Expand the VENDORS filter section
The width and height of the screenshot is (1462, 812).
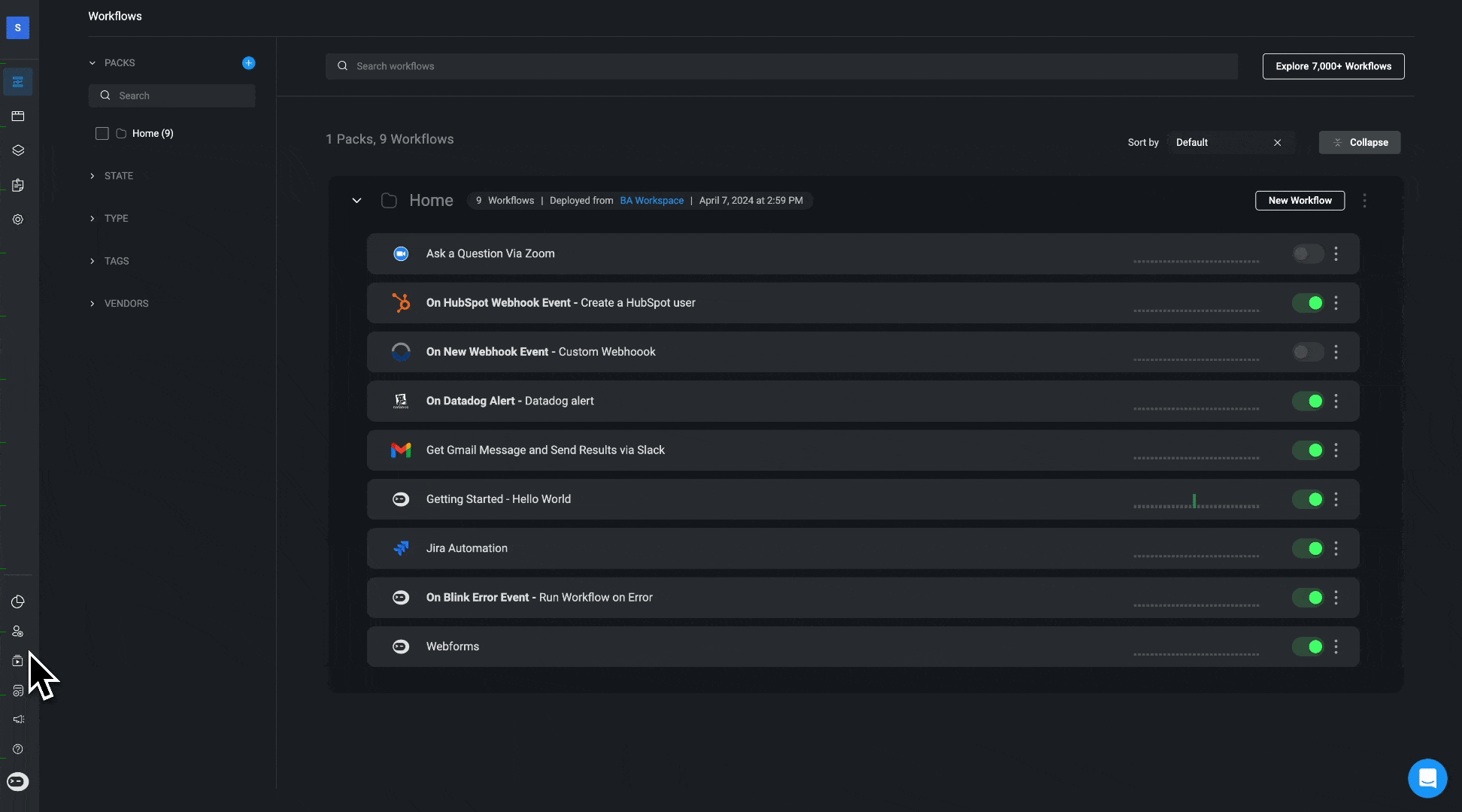pyautogui.click(x=126, y=304)
